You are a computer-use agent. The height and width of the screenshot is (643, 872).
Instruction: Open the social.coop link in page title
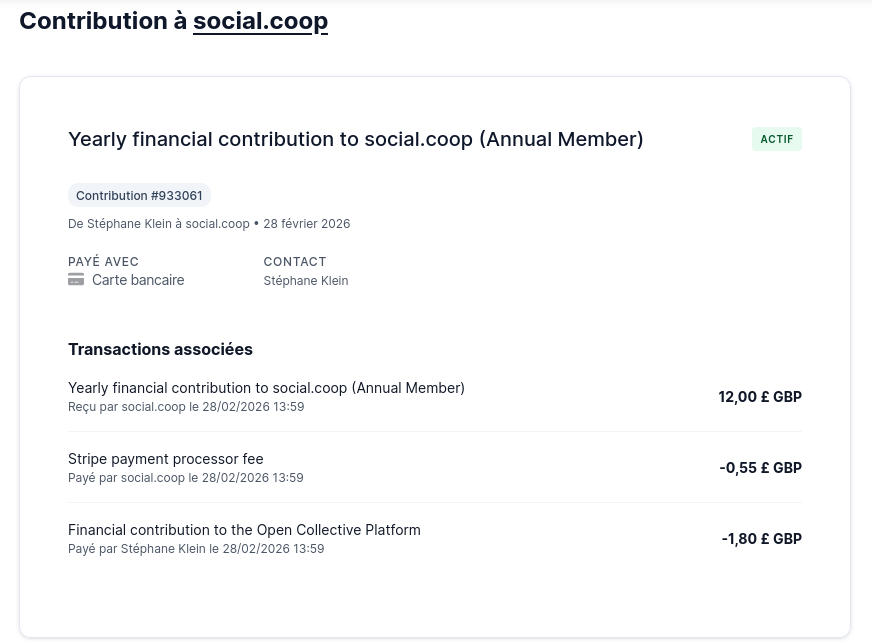point(260,21)
